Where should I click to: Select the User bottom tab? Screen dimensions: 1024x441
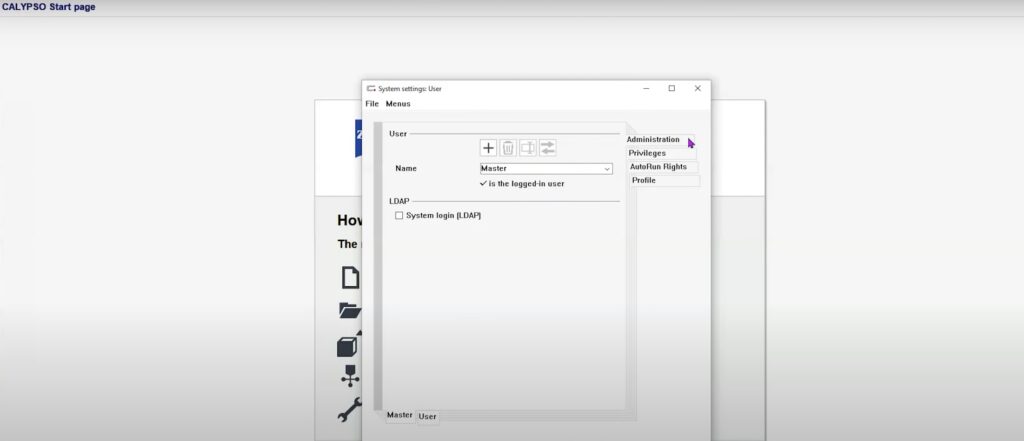428,417
